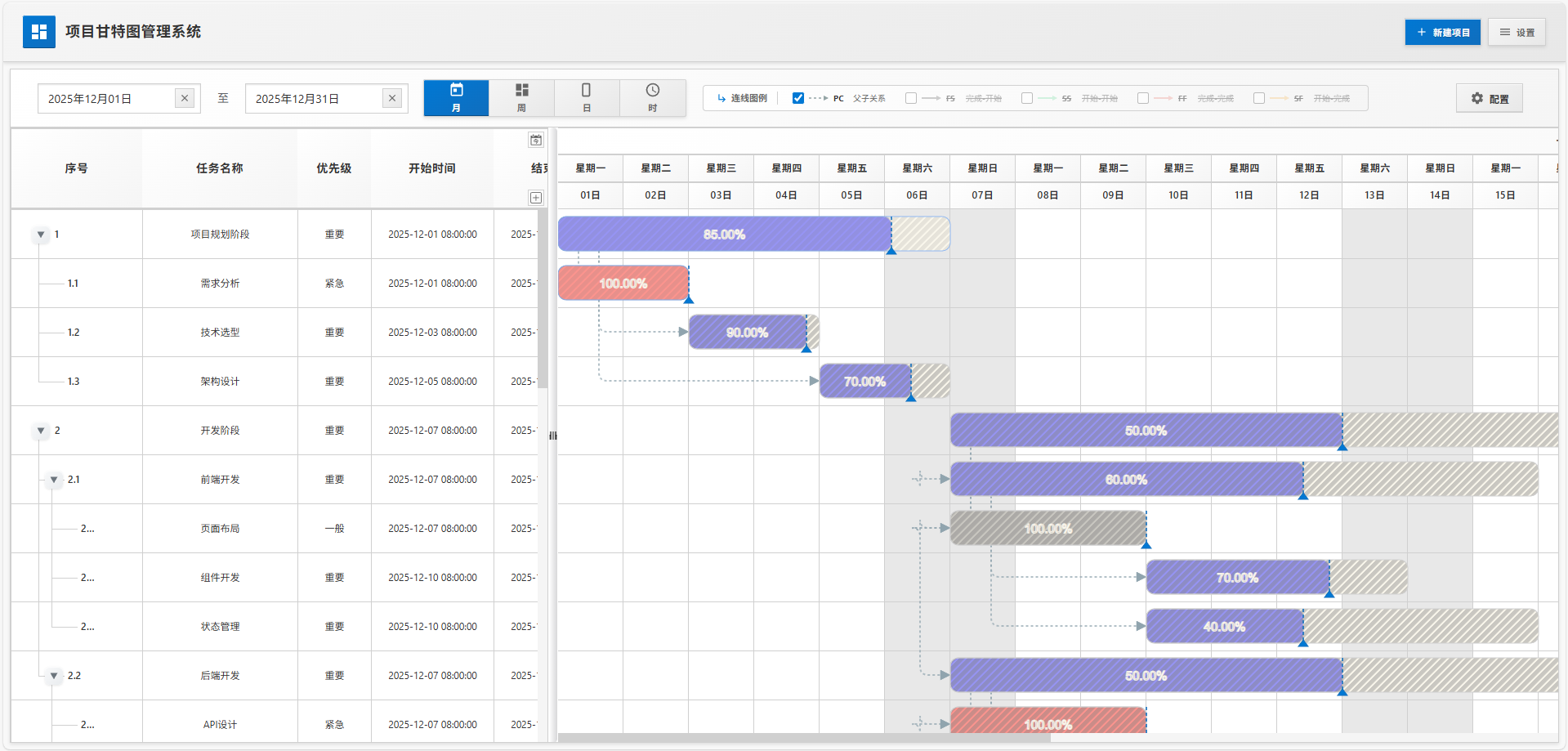Click the link arrowhead into 技术选型 bar
Viewport: 1568px width, 751px height.
coord(683,332)
